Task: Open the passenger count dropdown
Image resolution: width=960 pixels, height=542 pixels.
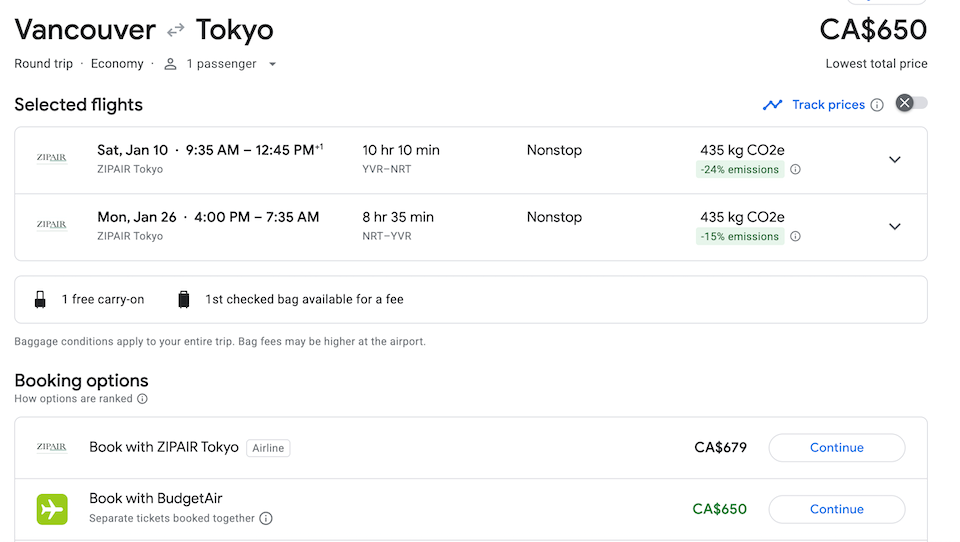Action: tap(272, 64)
